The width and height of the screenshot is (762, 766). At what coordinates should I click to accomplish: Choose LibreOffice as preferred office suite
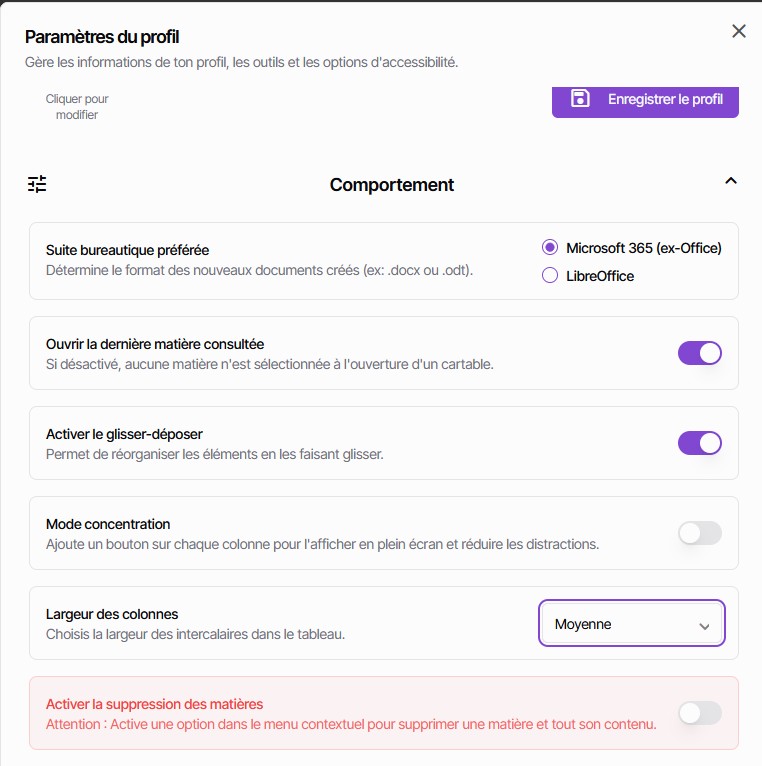[x=549, y=276]
